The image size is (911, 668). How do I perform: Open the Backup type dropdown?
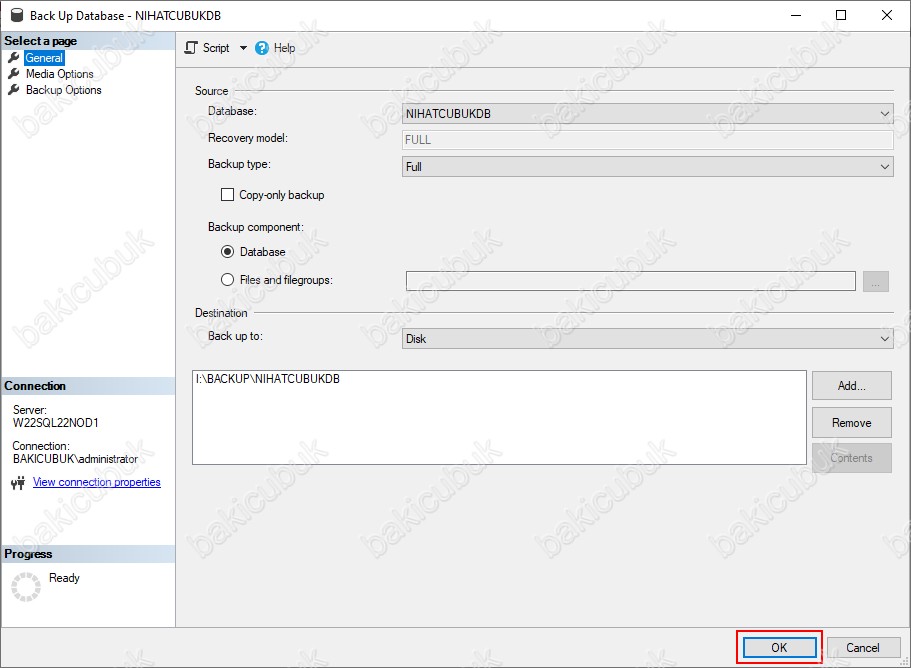coord(647,167)
